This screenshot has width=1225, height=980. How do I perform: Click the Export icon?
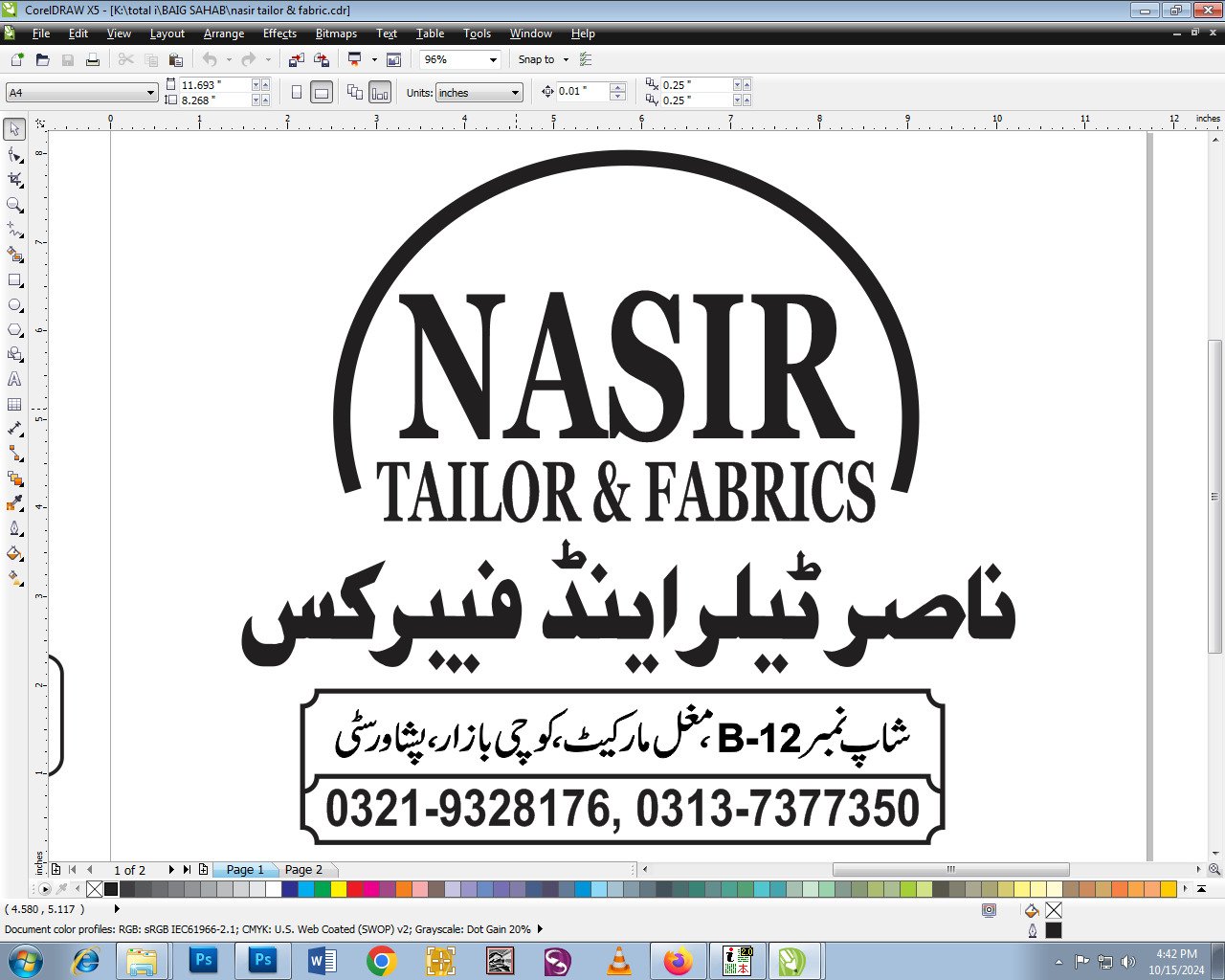[322, 59]
